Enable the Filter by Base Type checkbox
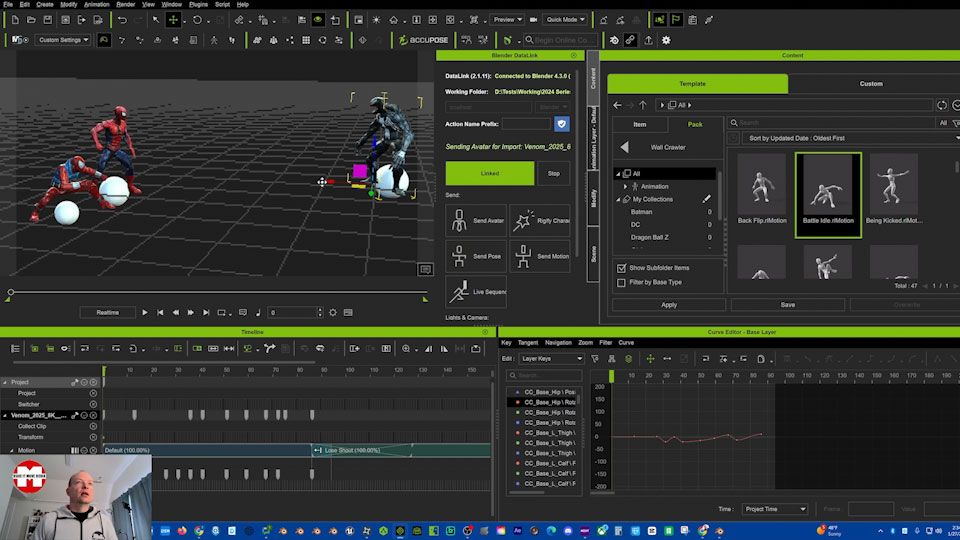Viewport: 960px width, 540px height. (x=621, y=282)
